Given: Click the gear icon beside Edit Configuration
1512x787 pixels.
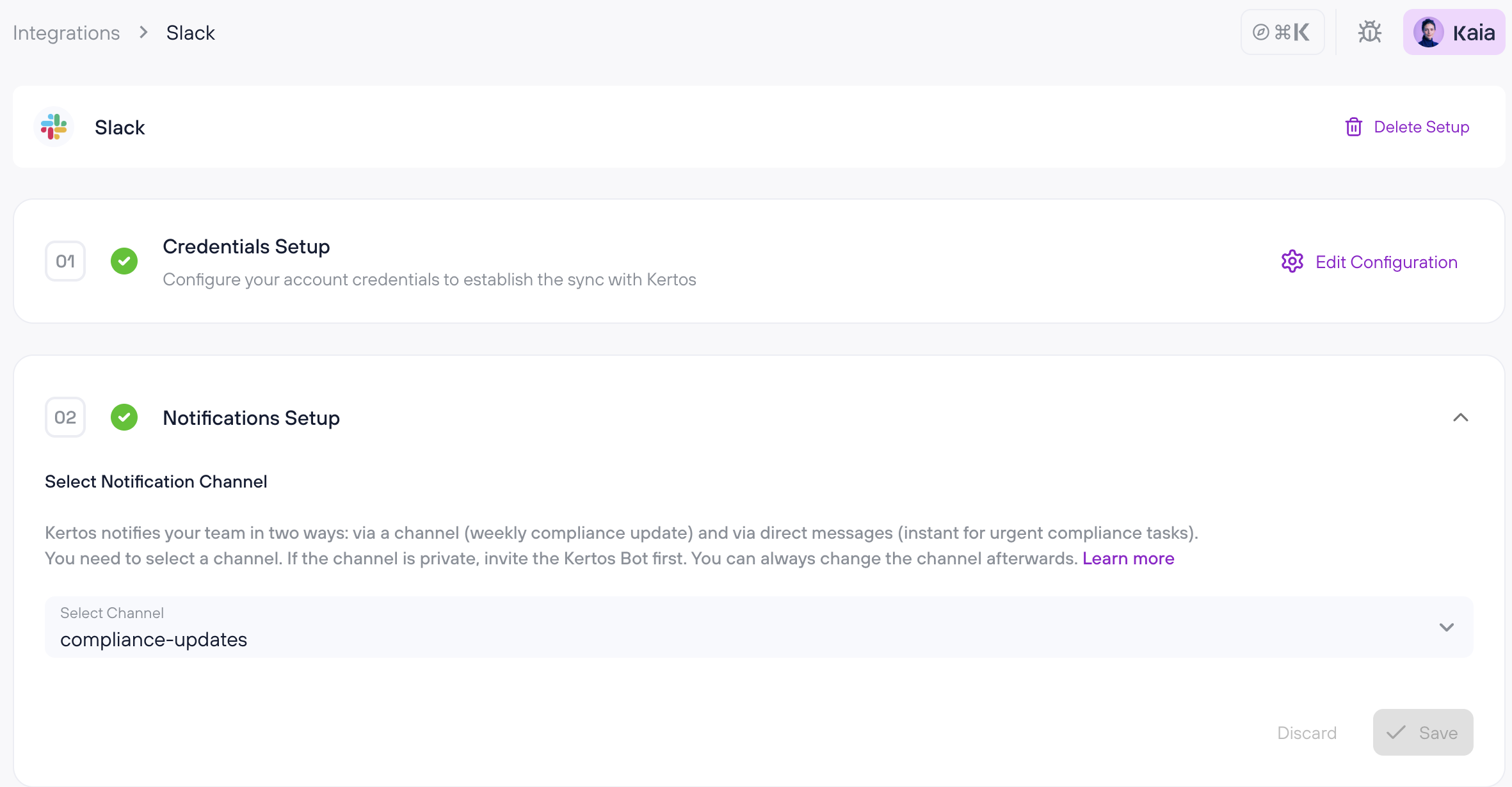Looking at the screenshot, I should coord(1292,262).
